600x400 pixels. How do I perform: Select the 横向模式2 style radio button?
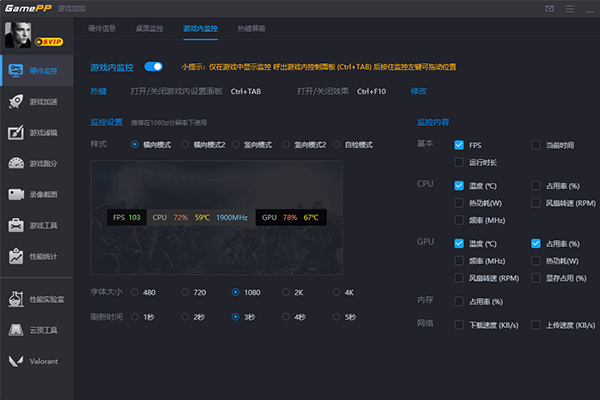coord(185,144)
